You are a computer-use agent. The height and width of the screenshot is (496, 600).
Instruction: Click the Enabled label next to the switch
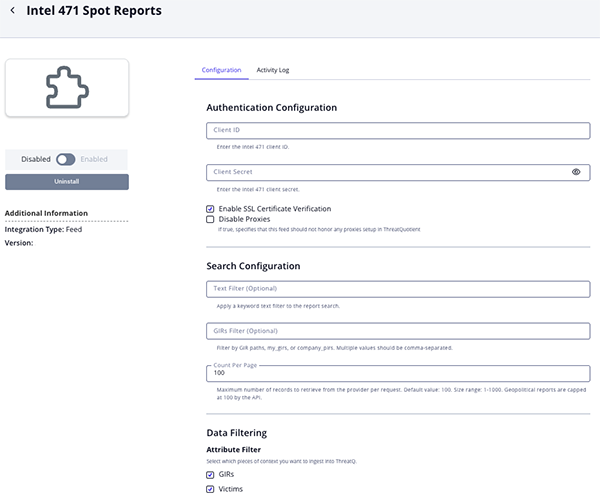(94, 159)
